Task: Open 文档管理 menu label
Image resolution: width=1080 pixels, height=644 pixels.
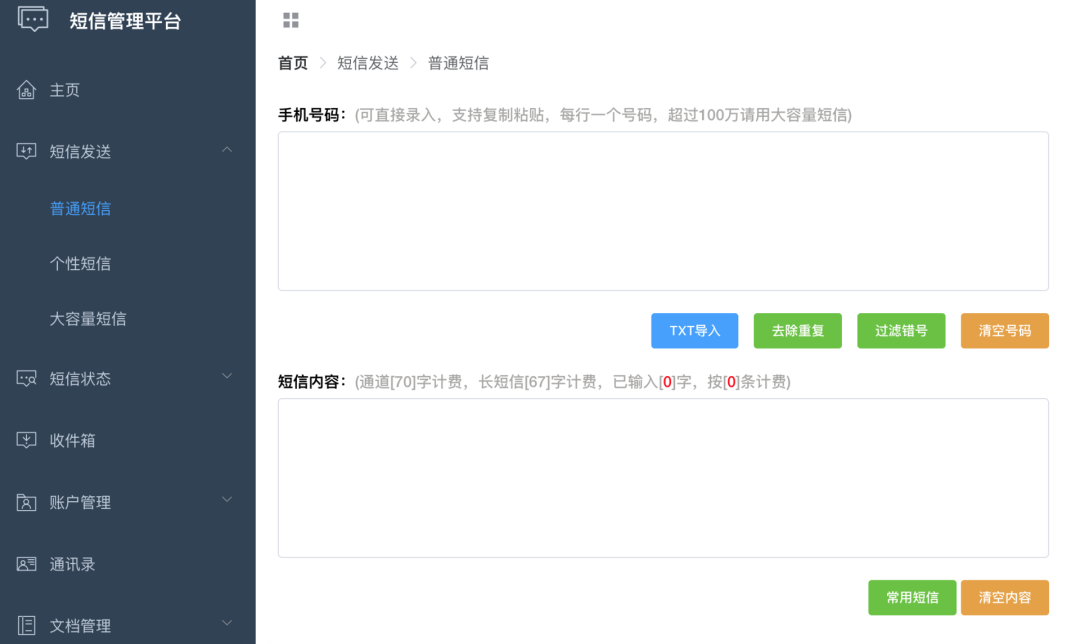Action: tap(80, 626)
